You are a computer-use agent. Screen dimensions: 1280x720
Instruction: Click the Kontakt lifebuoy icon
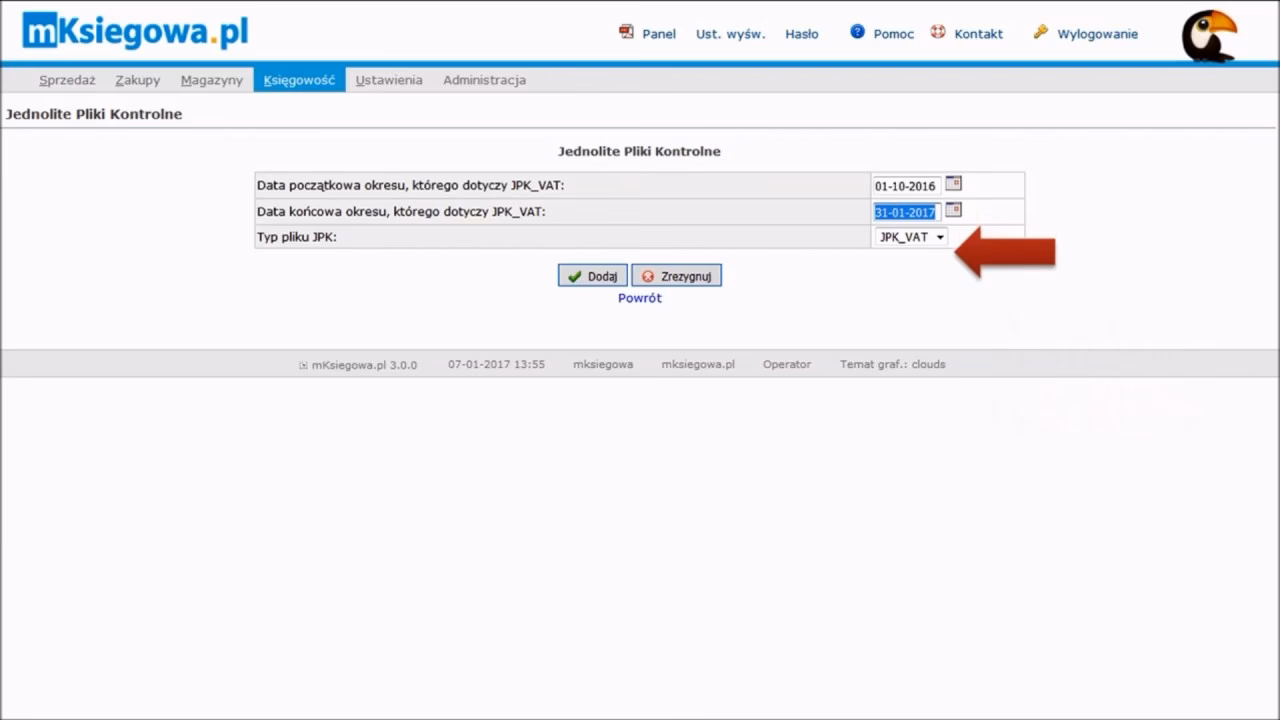[x=938, y=32]
